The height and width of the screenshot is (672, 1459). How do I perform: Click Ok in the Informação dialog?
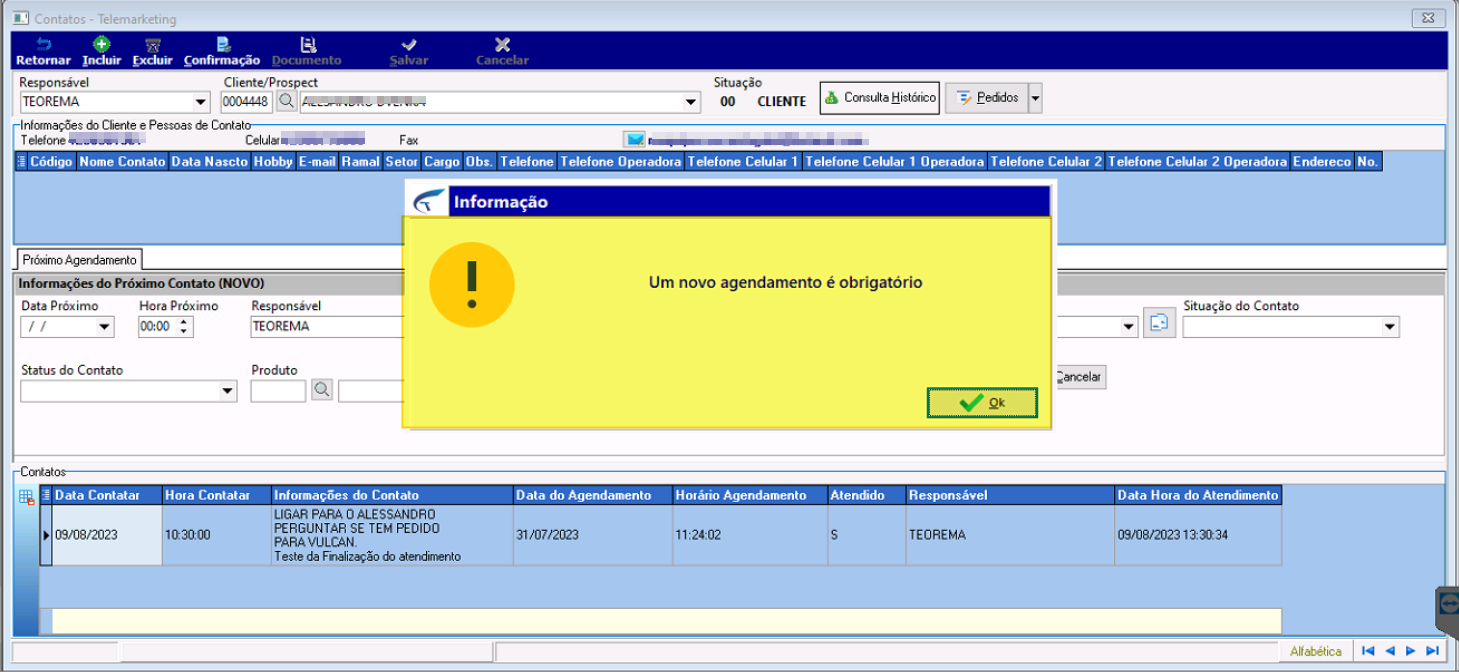pos(982,402)
